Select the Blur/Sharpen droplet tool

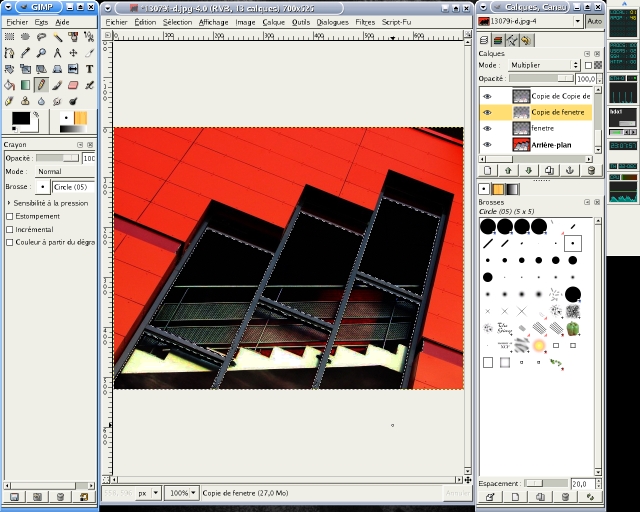(41, 101)
